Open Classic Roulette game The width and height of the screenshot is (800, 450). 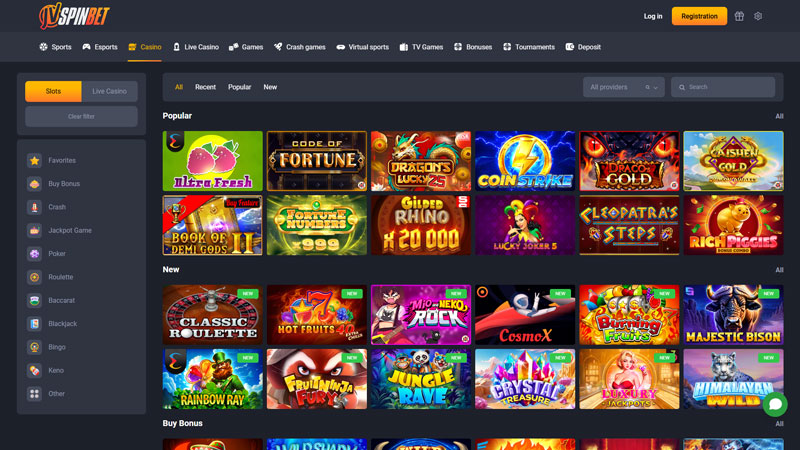(213, 315)
